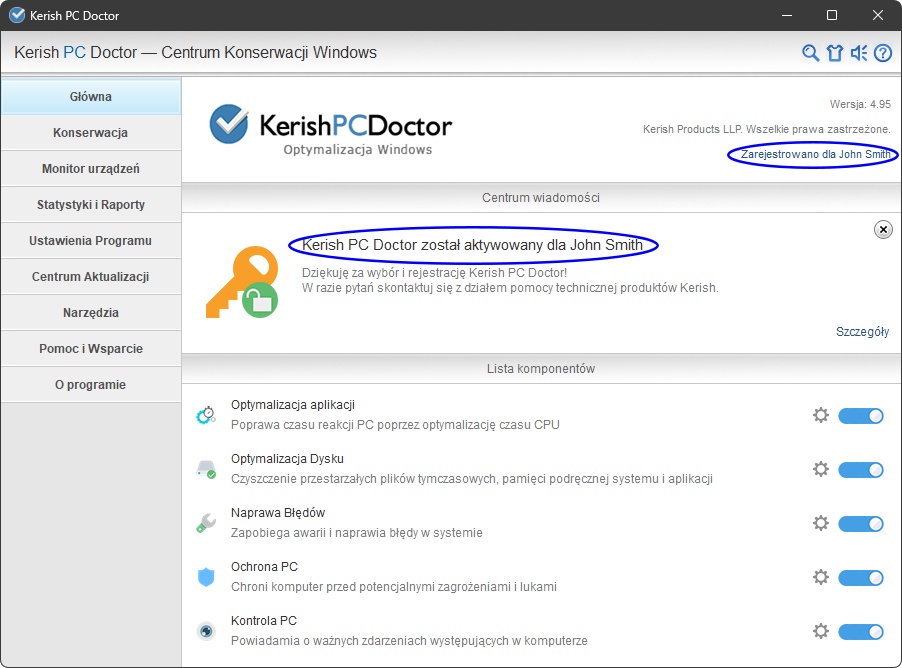Select Monitor urządzeń in the sidebar

pos(90,169)
